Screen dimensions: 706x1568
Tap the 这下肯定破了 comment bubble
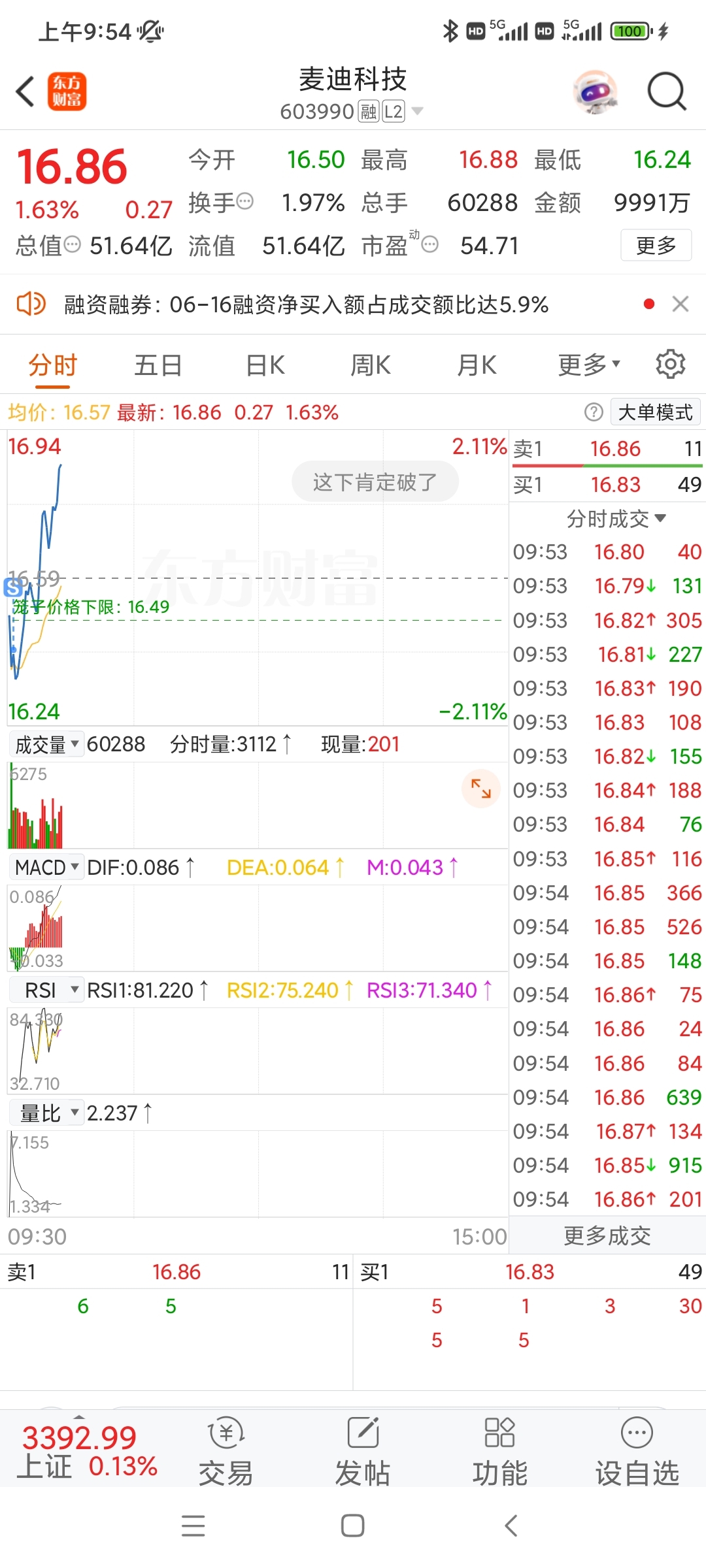[375, 482]
